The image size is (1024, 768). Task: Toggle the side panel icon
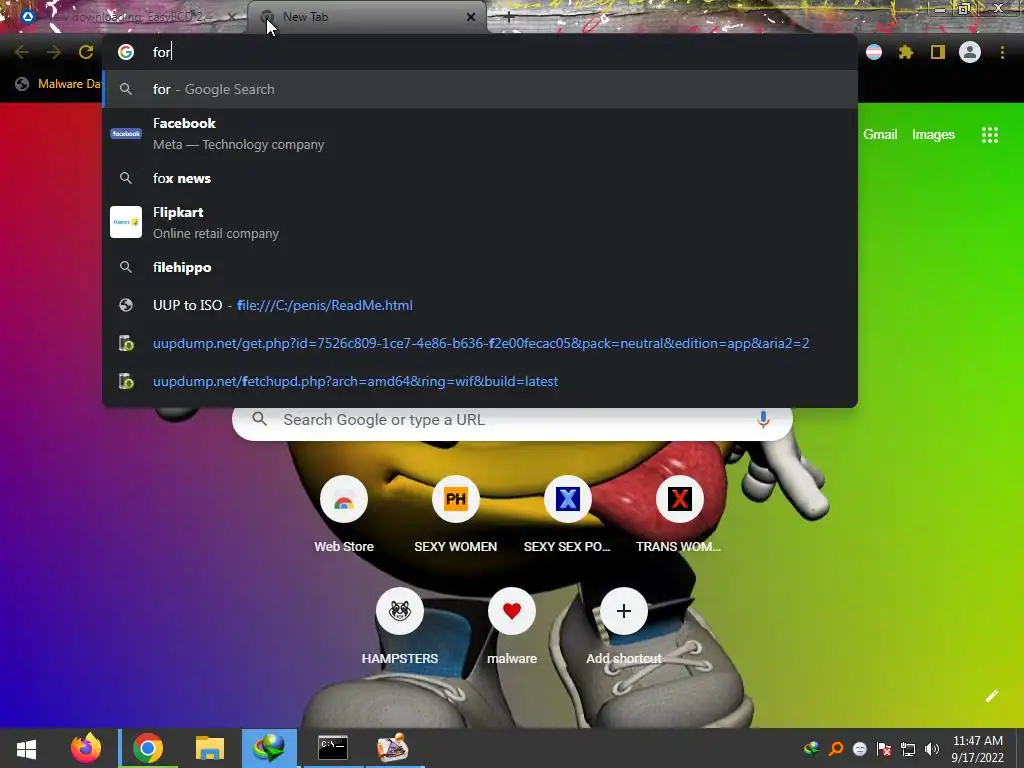938,52
